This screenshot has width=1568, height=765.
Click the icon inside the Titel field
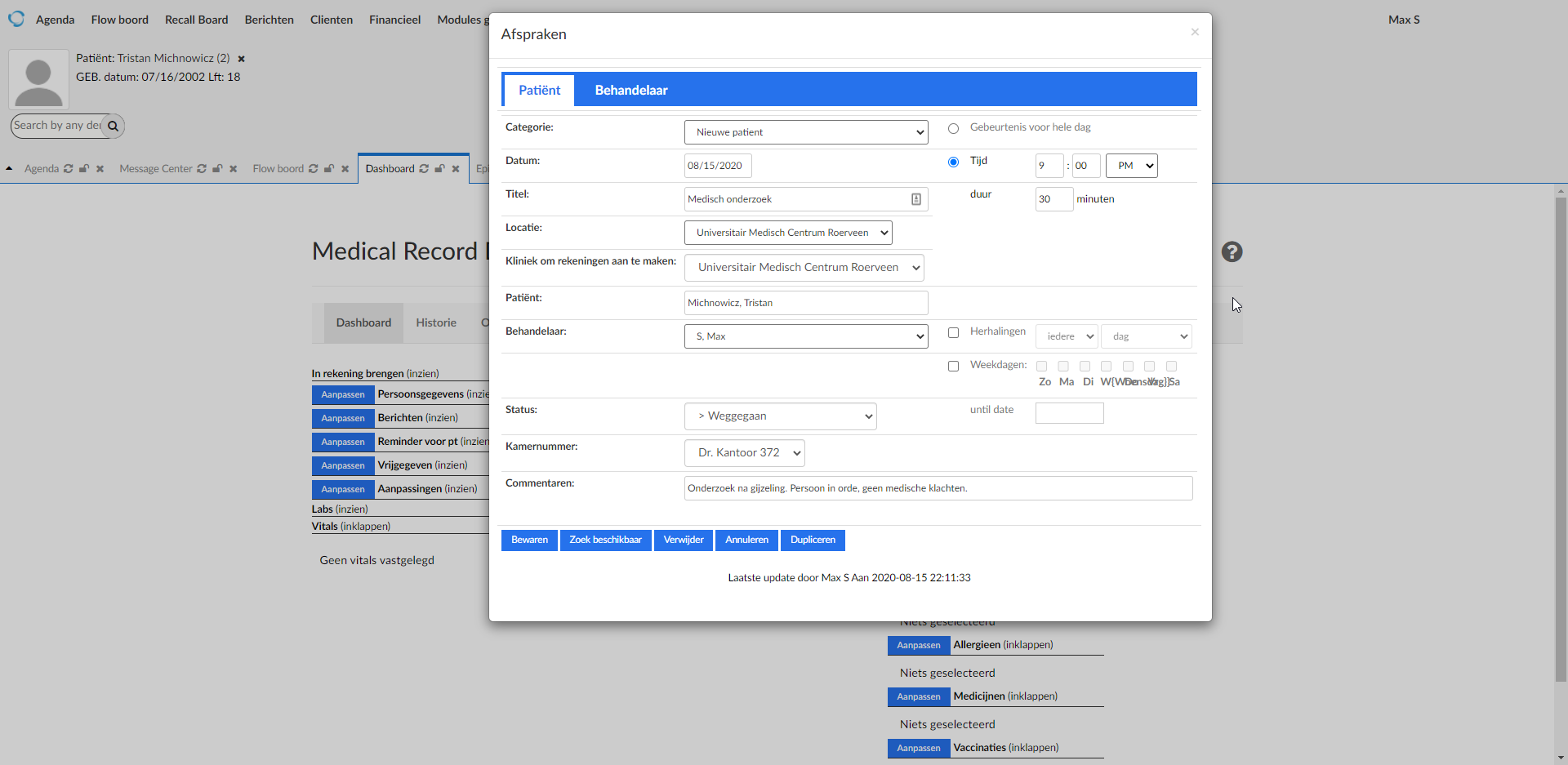(915, 199)
